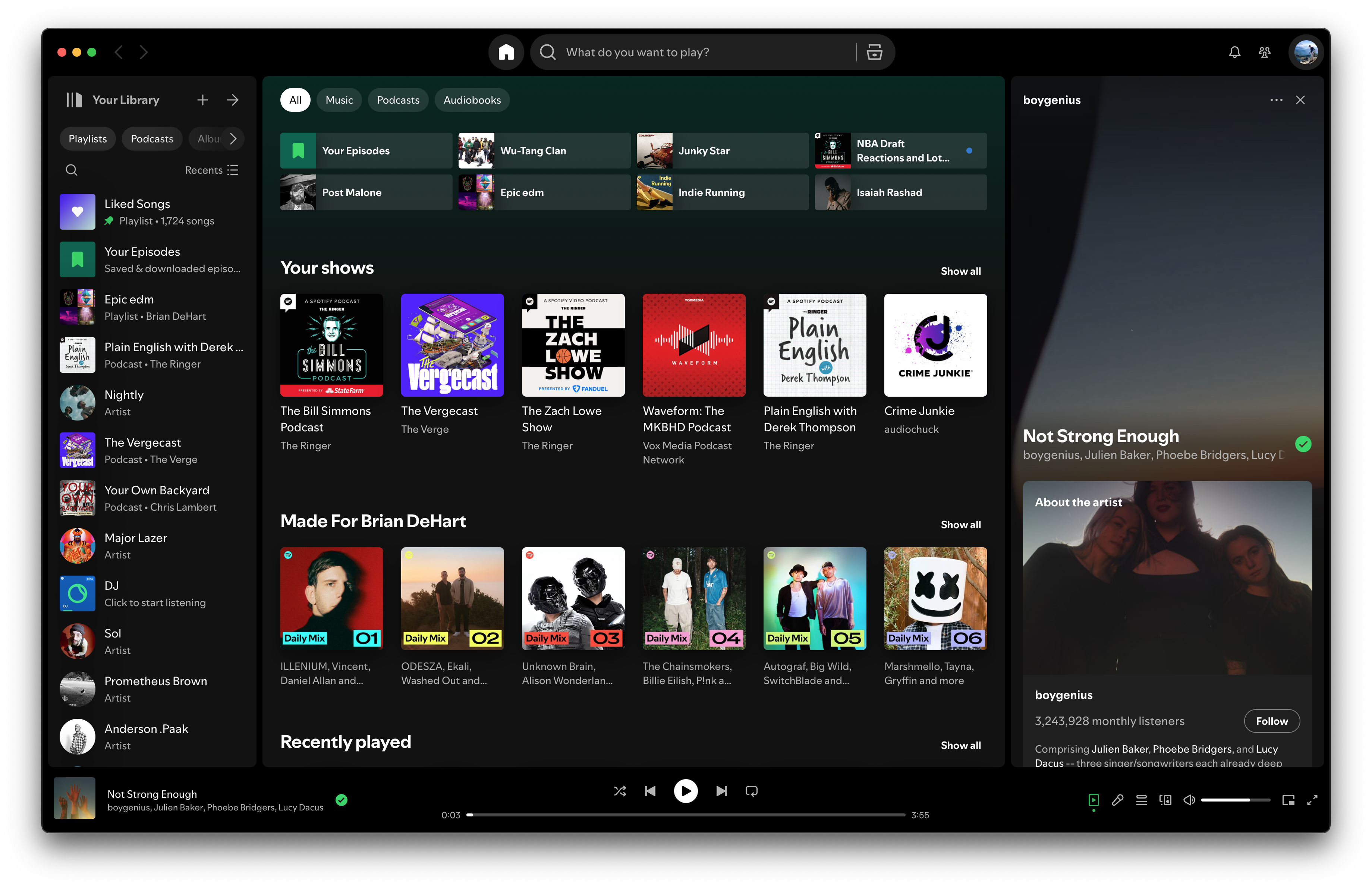1372x888 pixels.
Task: Navigate forward with right chevron
Action: (x=144, y=53)
